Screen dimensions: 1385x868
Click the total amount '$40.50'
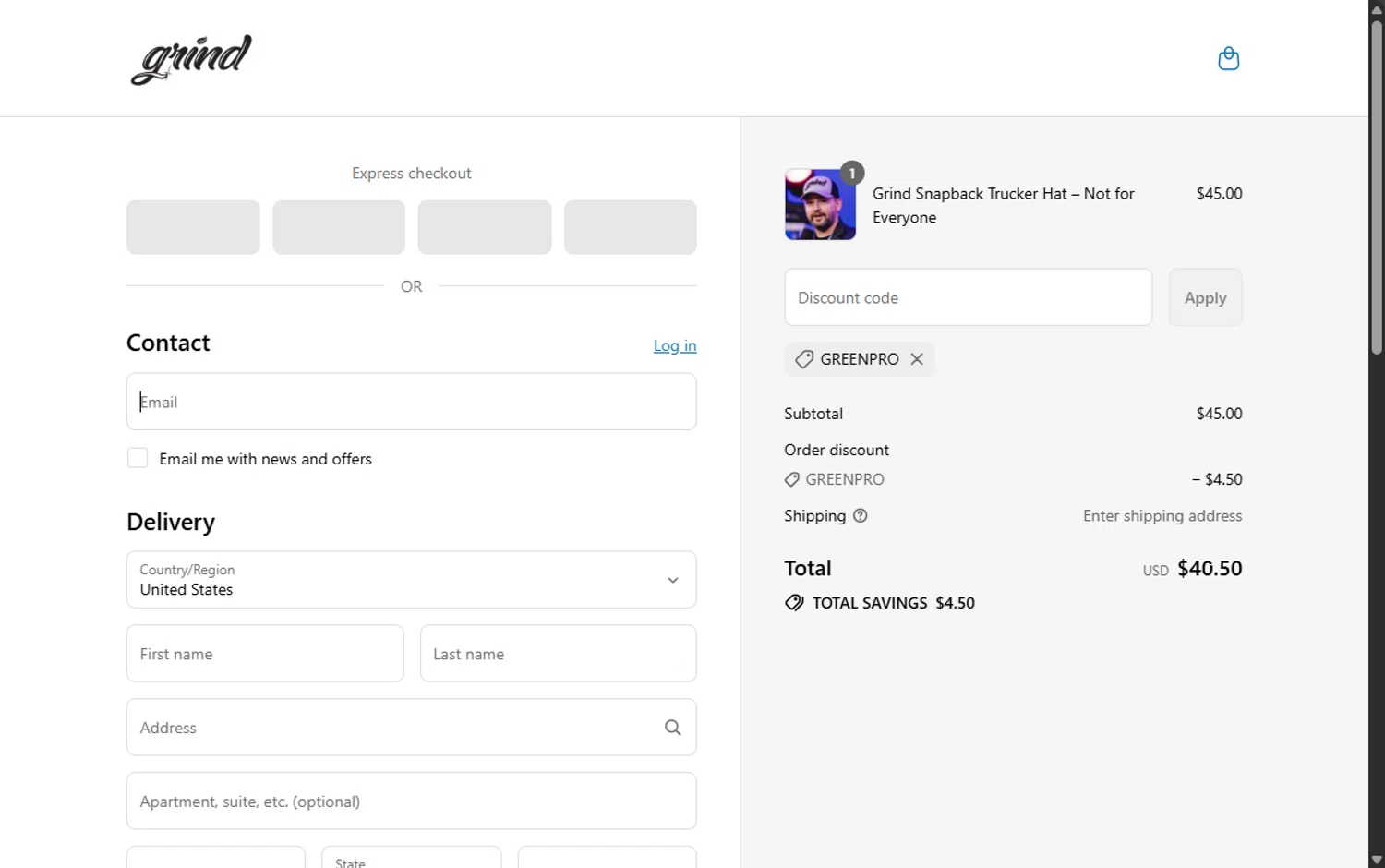coord(1210,569)
